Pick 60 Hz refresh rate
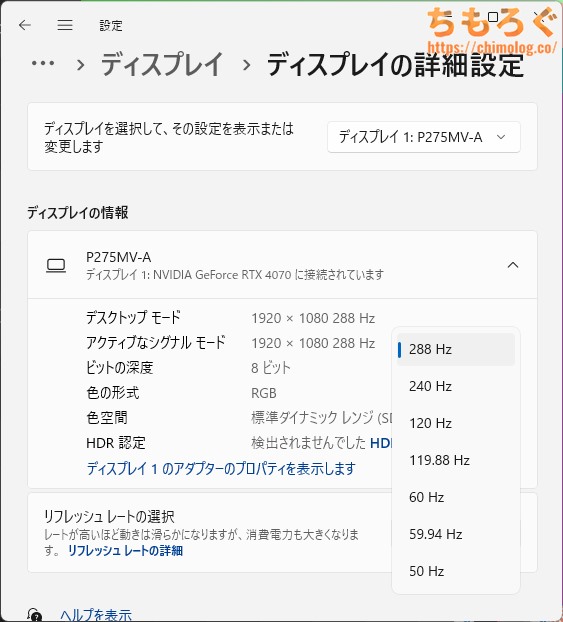 pos(456,497)
